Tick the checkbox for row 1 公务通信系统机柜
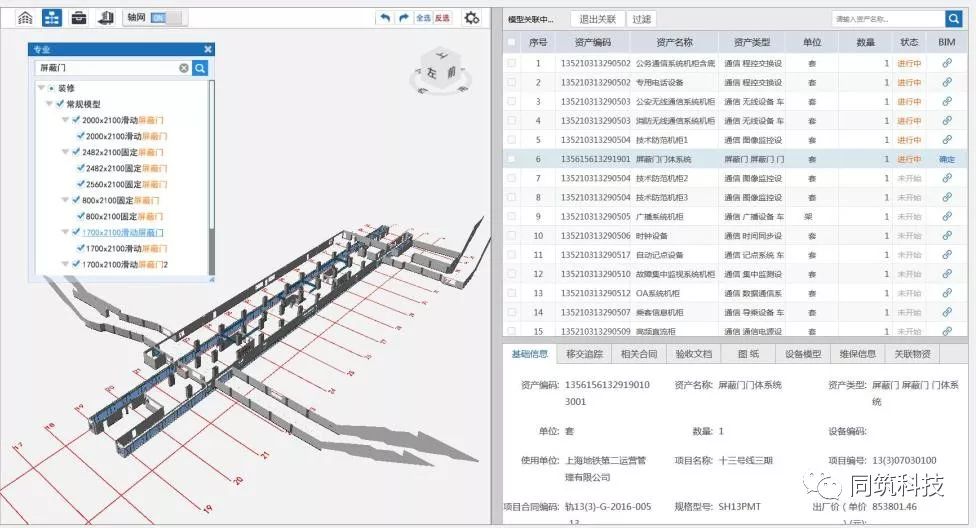This screenshot has height=528, width=976. [512, 63]
